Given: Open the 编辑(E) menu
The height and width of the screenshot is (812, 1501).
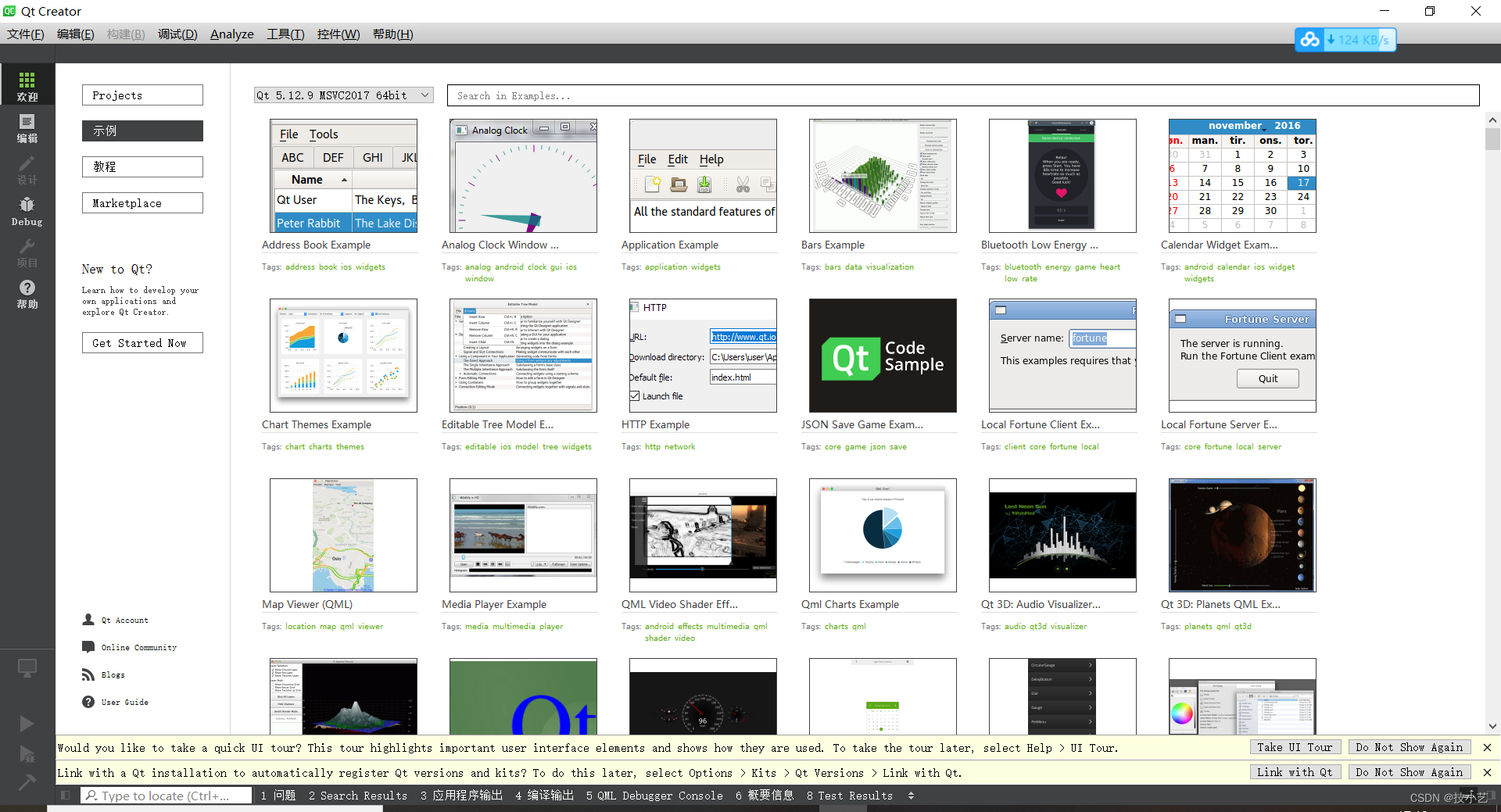Looking at the screenshot, I should [x=76, y=34].
